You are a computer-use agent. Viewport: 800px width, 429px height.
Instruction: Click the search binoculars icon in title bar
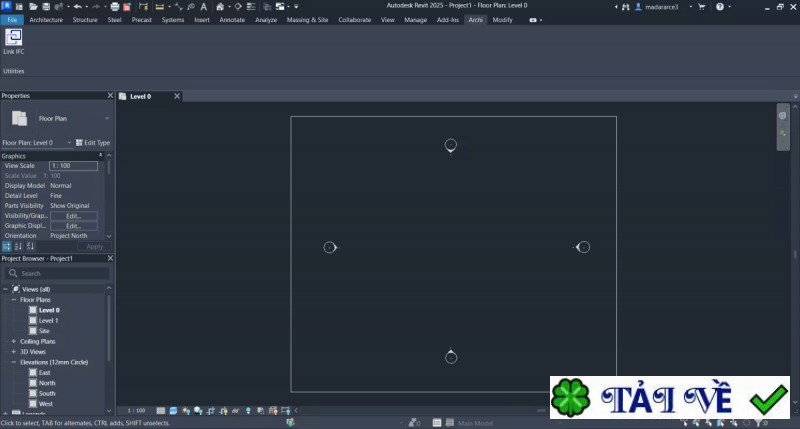pos(626,7)
